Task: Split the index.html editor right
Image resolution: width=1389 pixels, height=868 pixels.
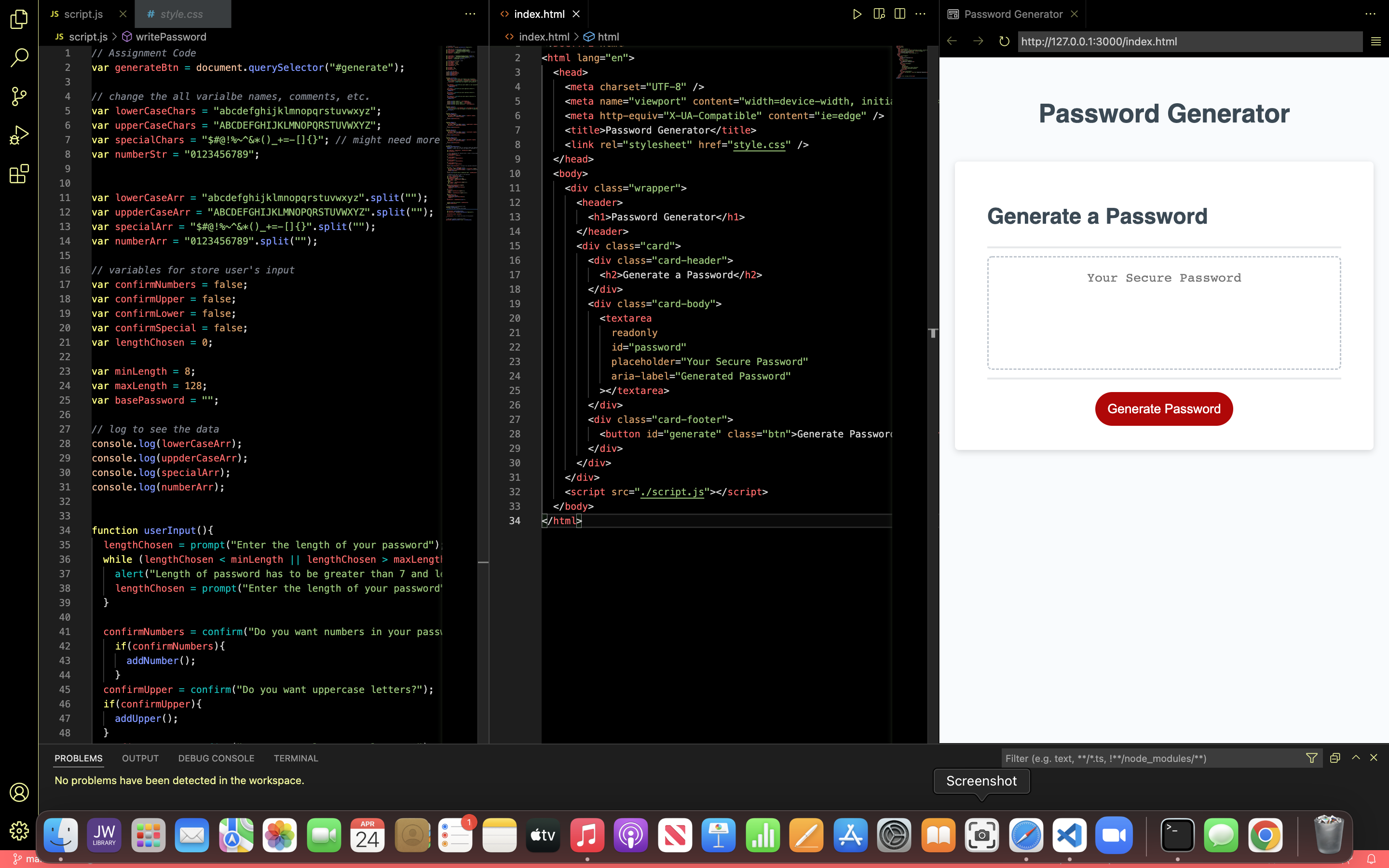Action: click(900, 14)
